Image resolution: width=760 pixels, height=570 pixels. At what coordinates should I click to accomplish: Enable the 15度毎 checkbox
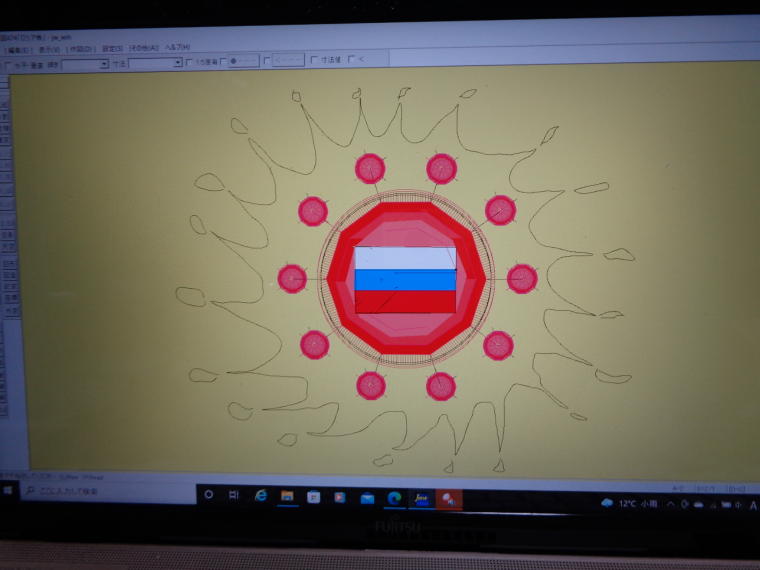coord(189,62)
